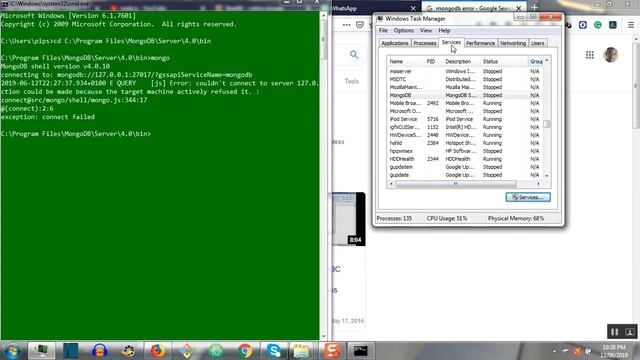Click services list vertical scrollbar down arrow
The height and width of the screenshot is (360, 640).
point(547,176)
